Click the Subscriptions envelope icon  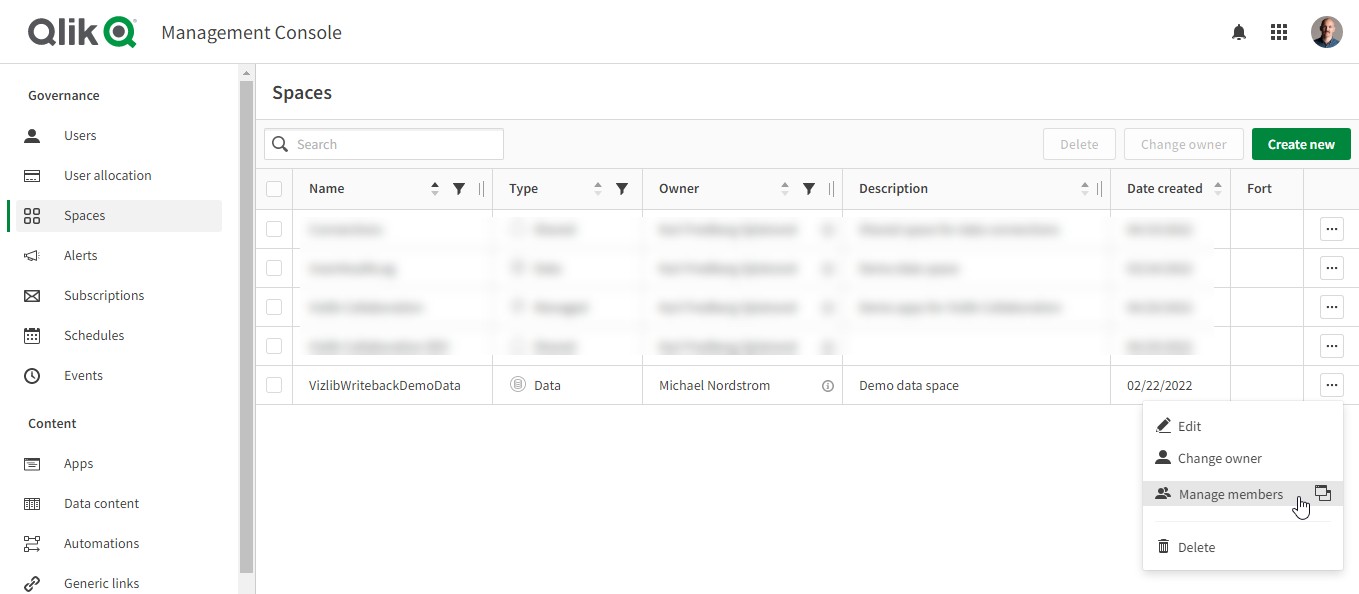32,295
